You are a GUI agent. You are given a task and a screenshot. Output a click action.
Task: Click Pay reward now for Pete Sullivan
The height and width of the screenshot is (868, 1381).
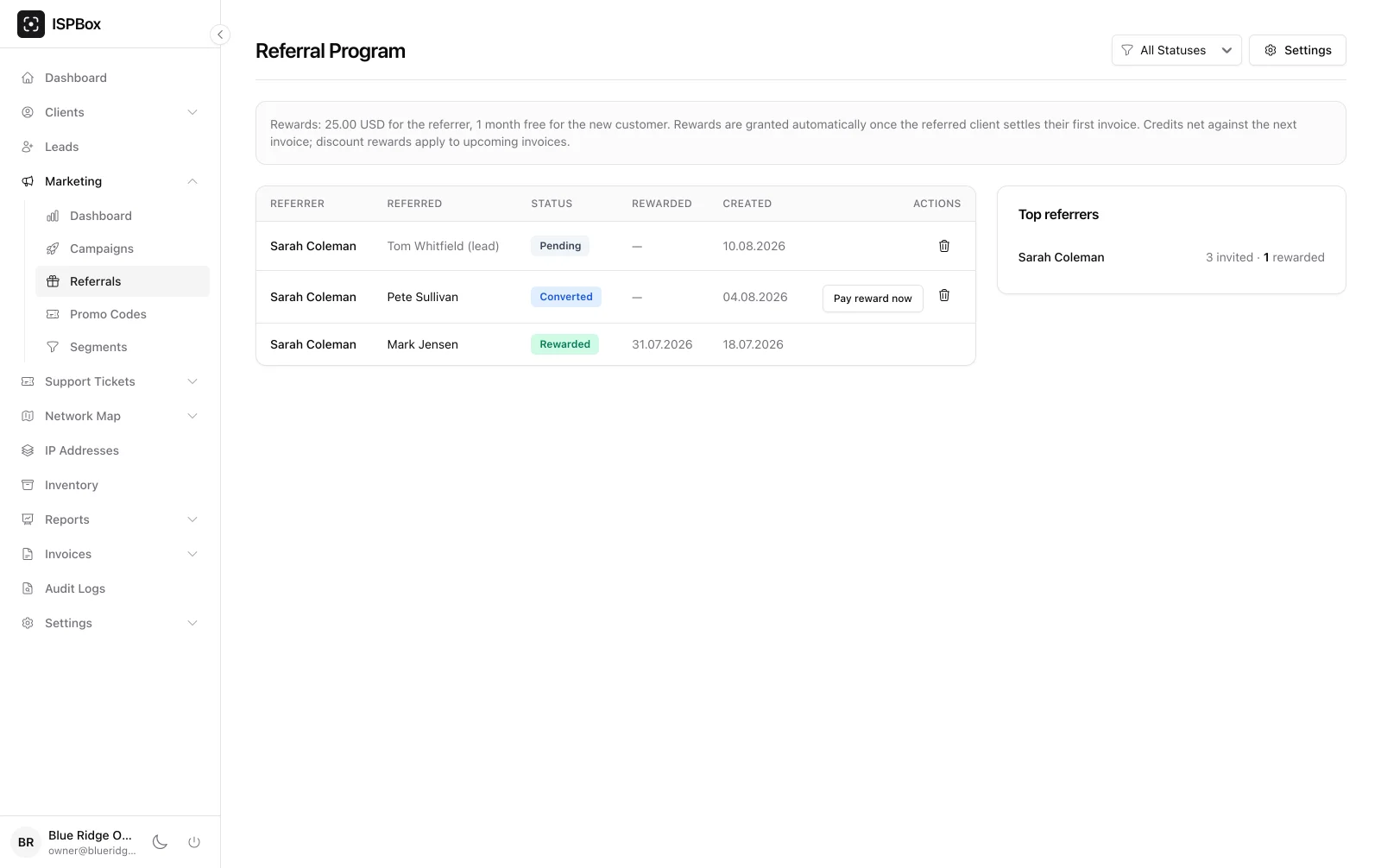click(873, 299)
